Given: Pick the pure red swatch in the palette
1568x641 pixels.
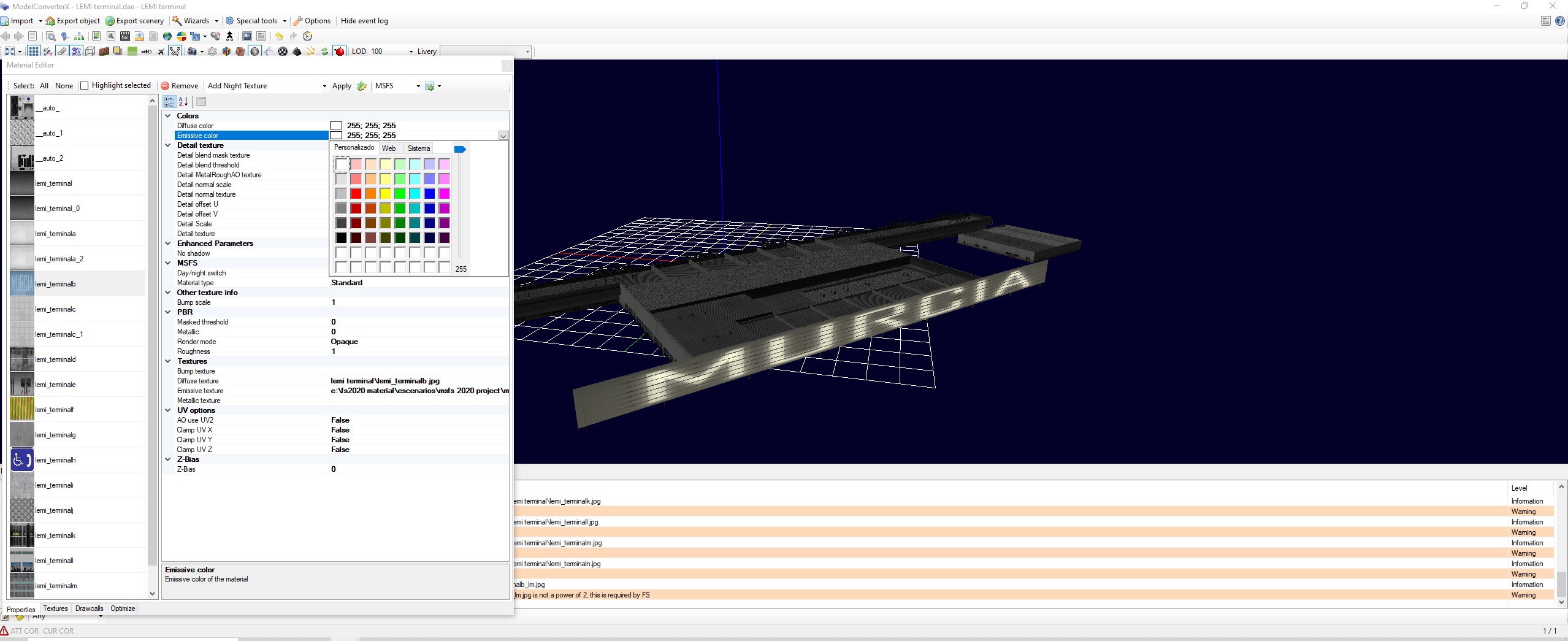Looking at the screenshot, I should point(356,194).
